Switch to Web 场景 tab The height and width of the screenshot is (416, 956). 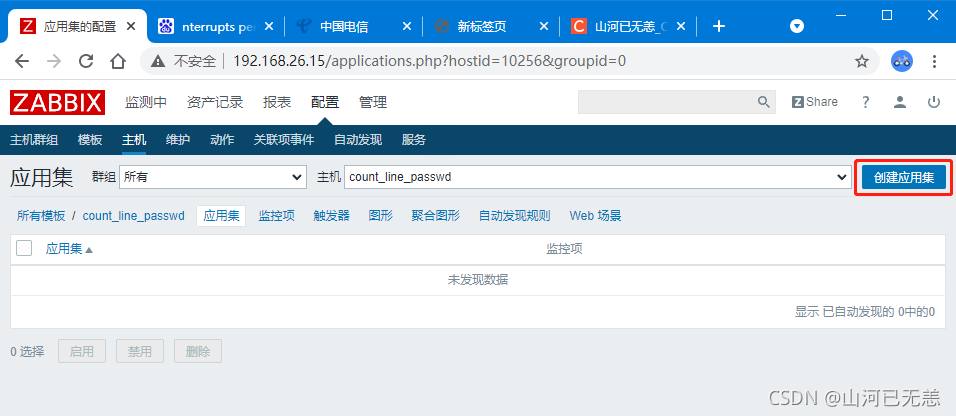596,216
